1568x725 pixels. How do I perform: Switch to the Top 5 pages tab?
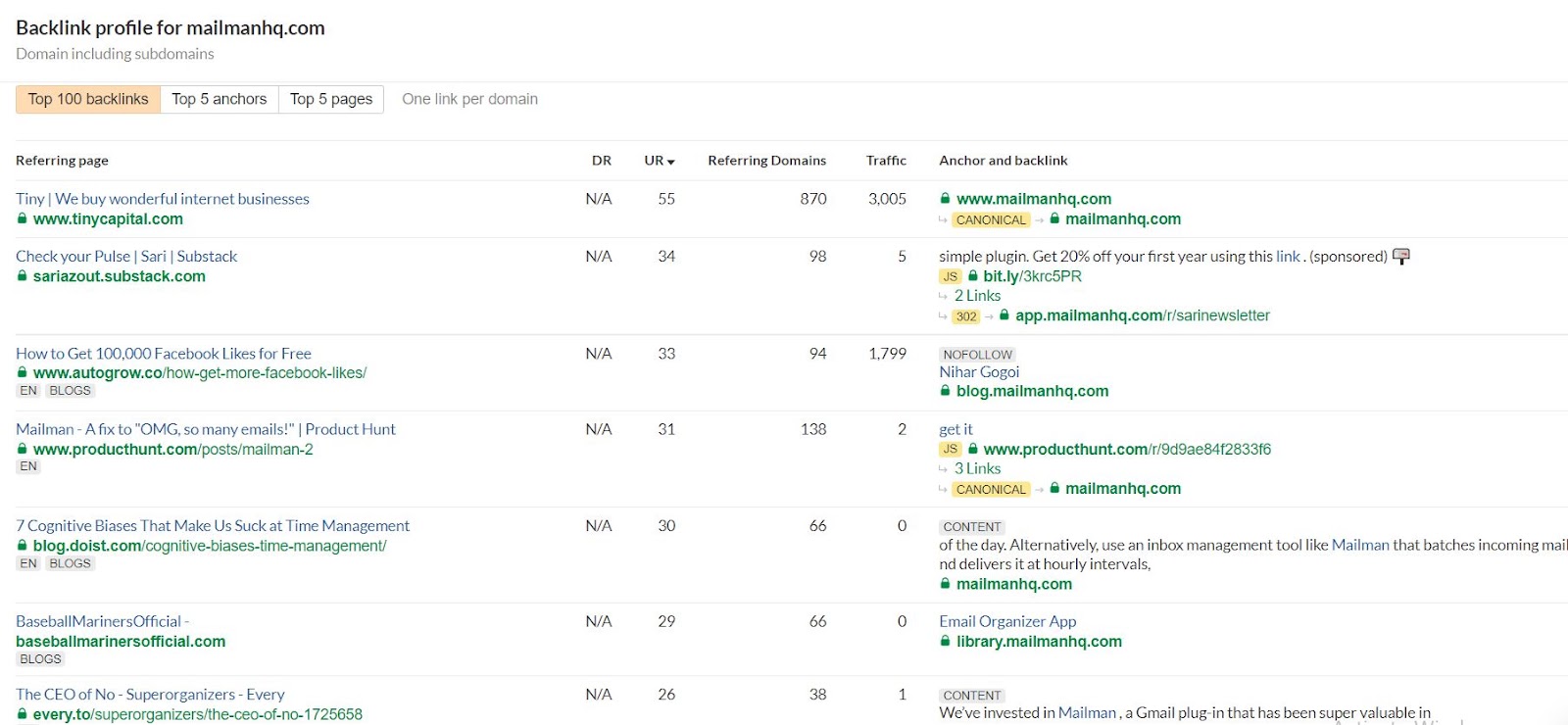tap(330, 99)
